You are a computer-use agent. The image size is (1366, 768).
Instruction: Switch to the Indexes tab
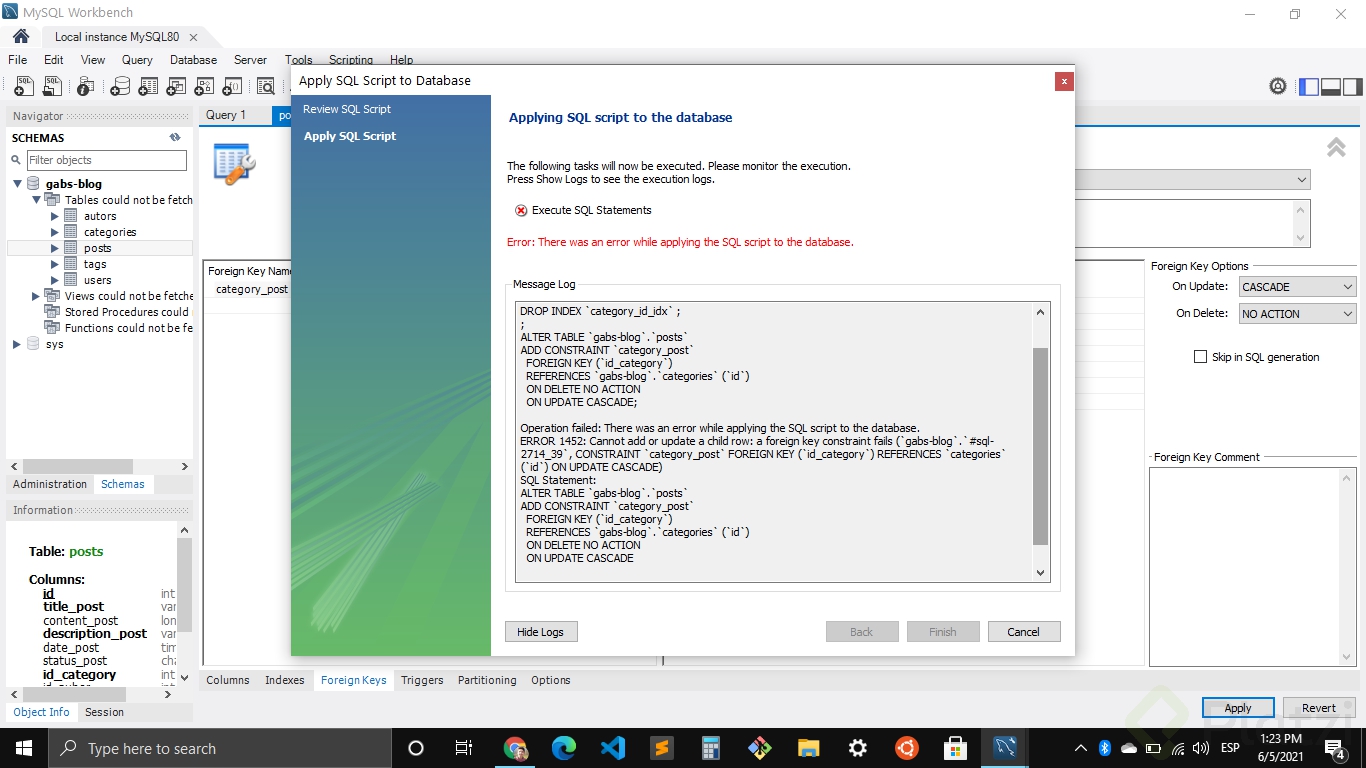pos(285,680)
